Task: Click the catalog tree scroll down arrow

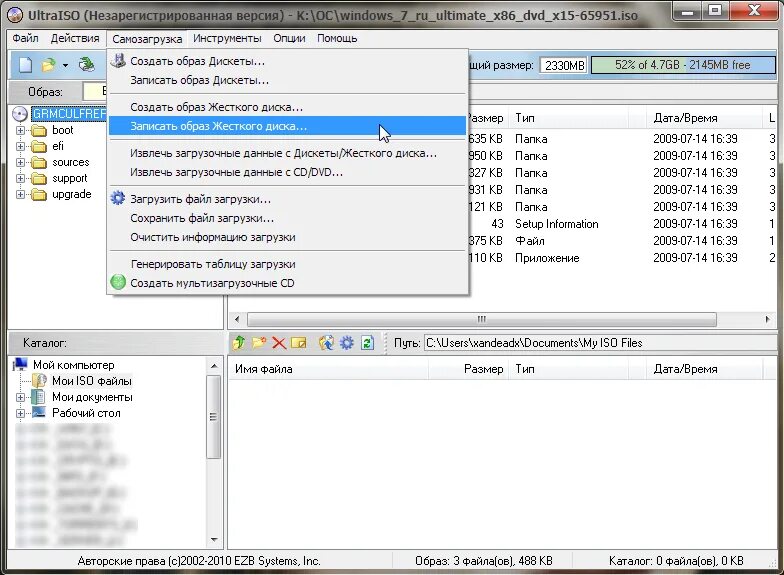Action: click(x=214, y=540)
